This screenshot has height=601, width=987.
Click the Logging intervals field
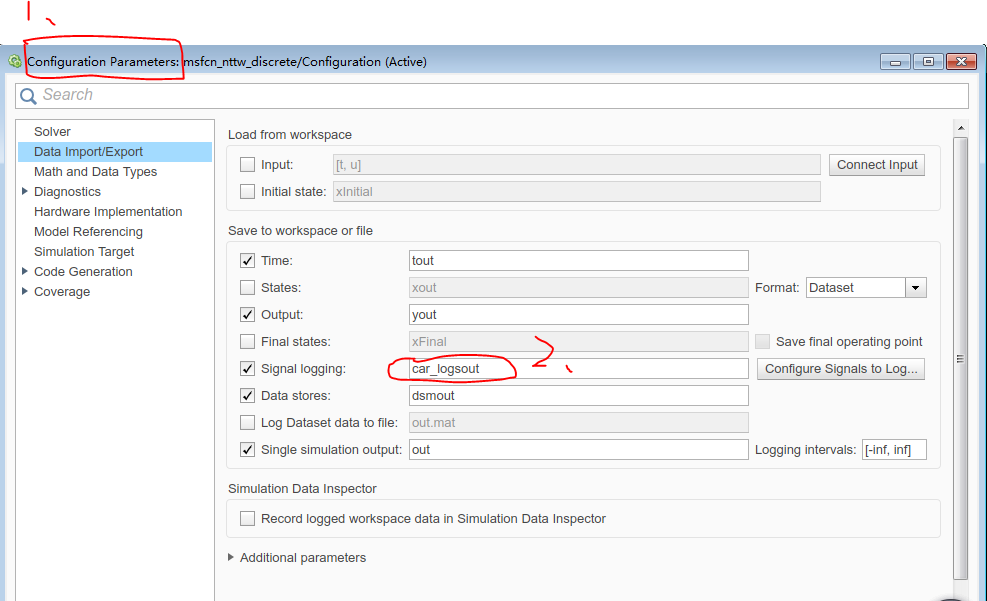coord(894,450)
